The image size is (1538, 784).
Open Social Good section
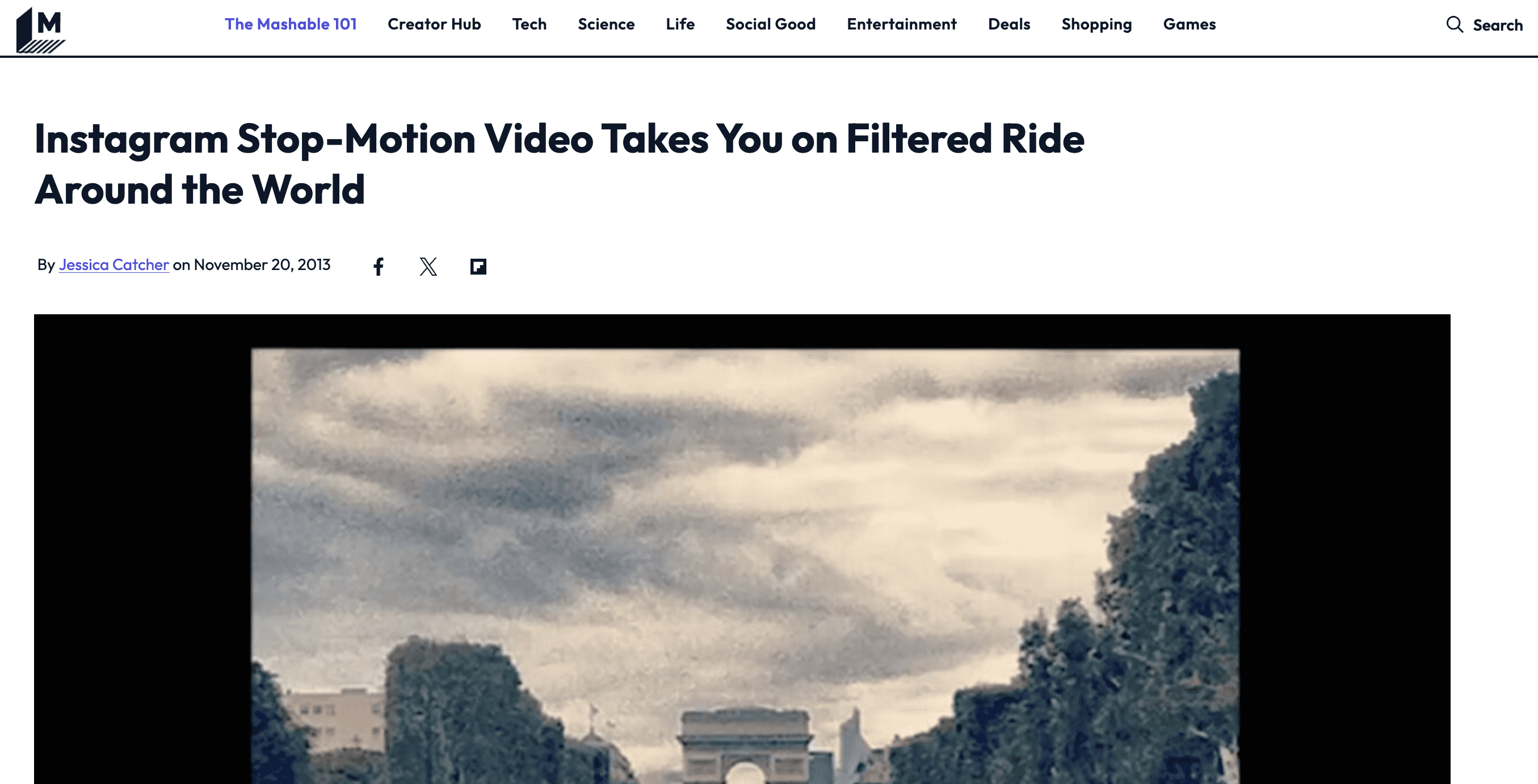pyautogui.click(x=770, y=24)
